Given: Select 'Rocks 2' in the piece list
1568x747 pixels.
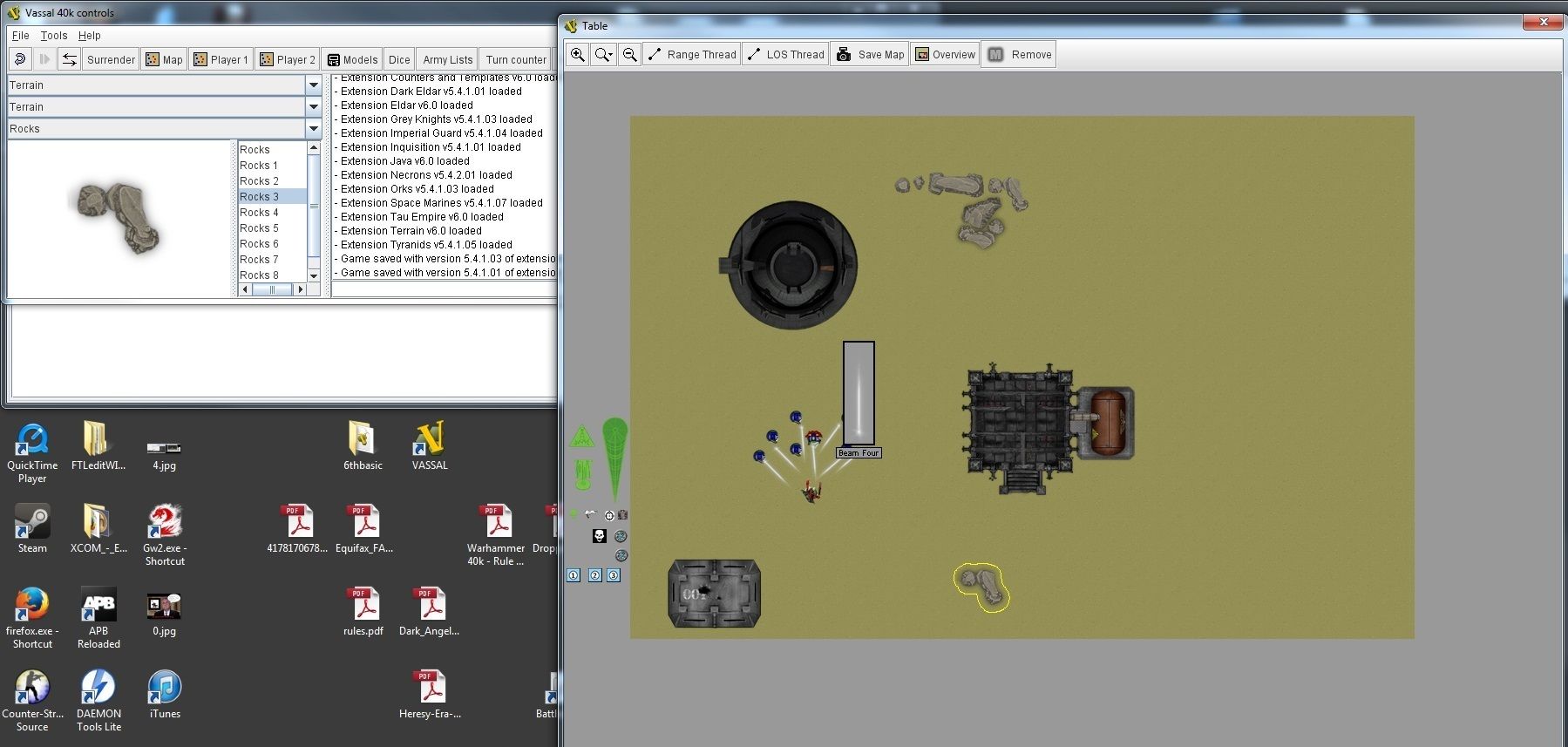Looking at the screenshot, I should [x=272, y=180].
